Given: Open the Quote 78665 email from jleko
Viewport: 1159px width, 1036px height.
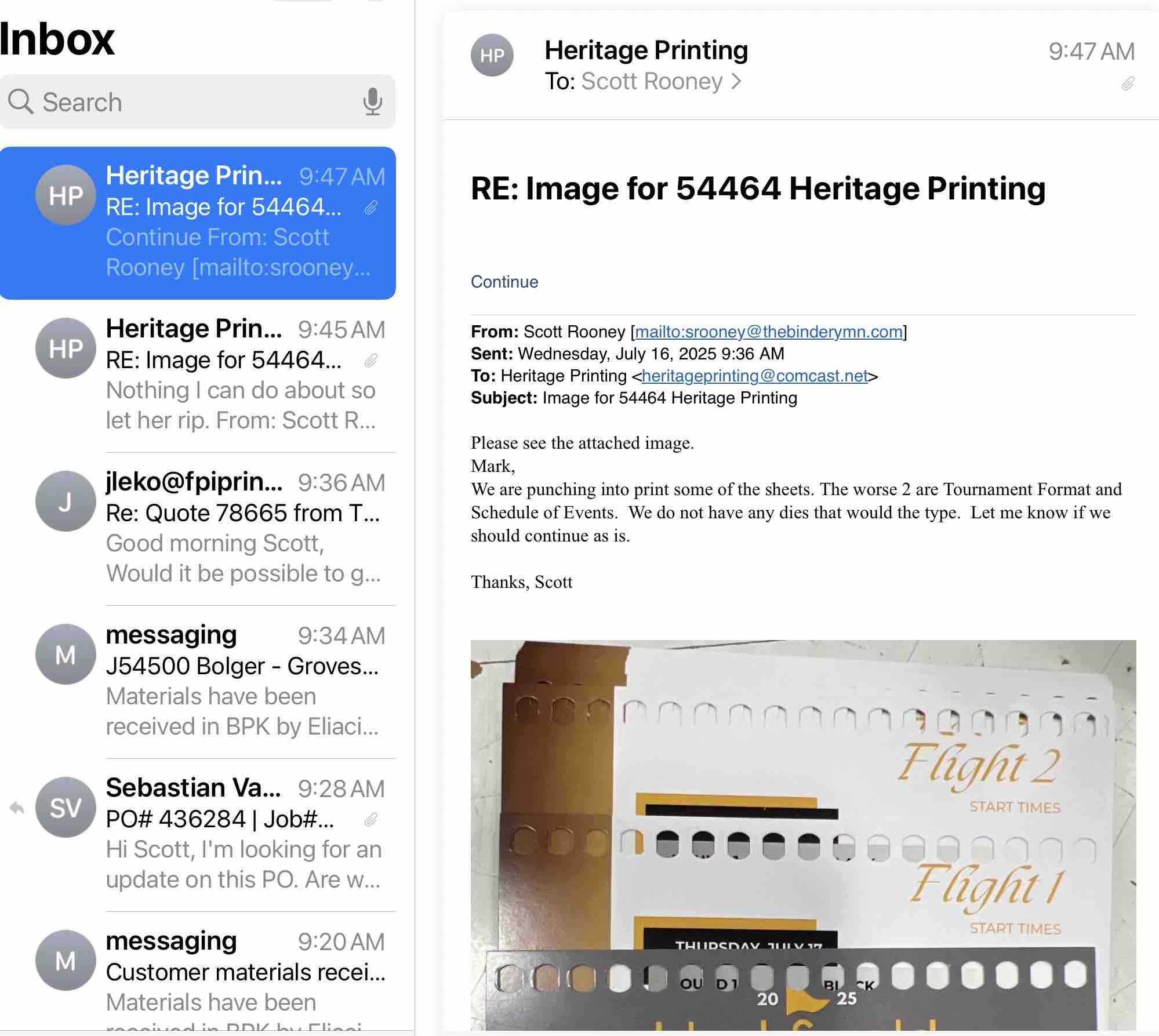Looking at the screenshot, I should (x=244, y=529).
